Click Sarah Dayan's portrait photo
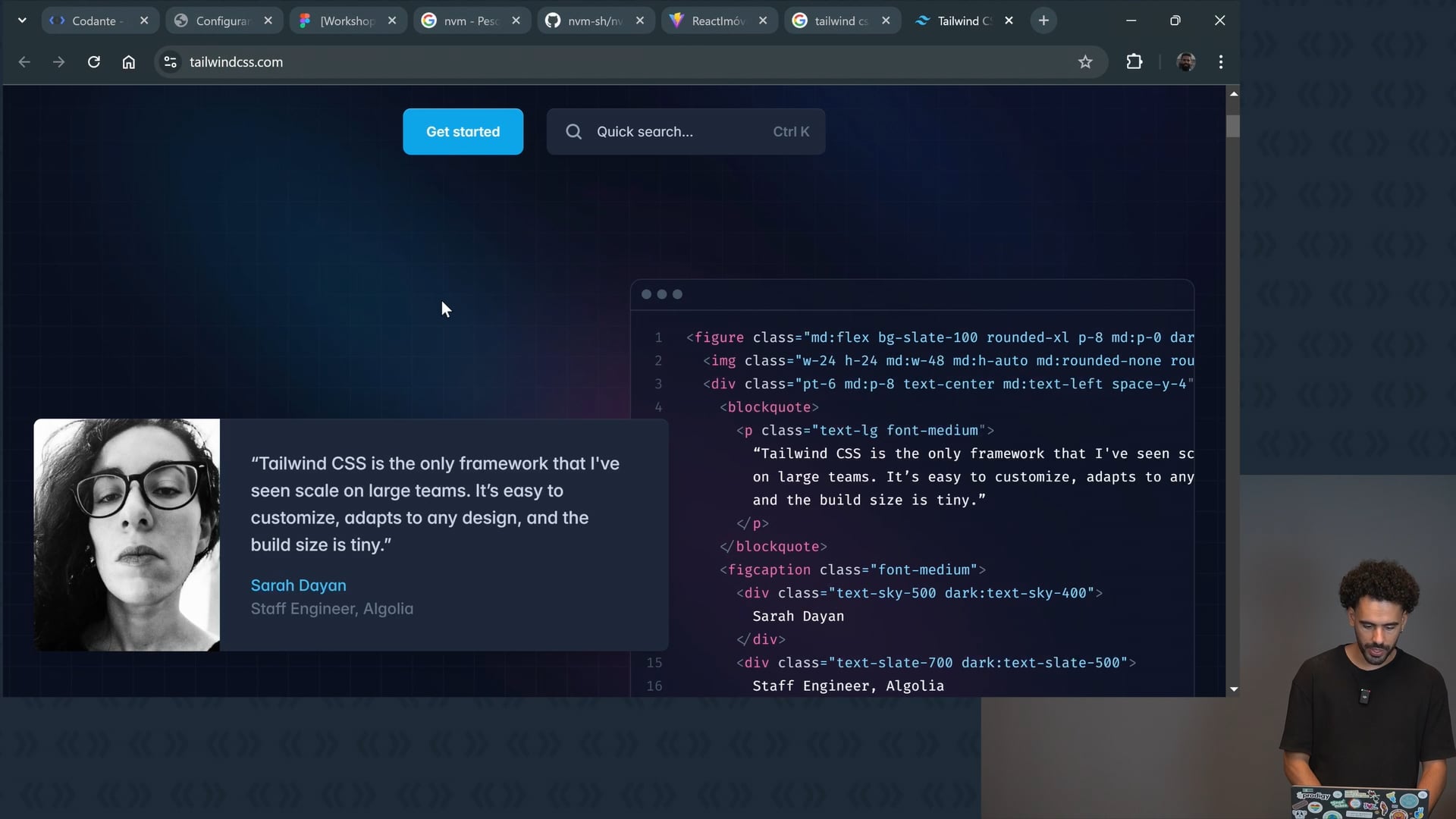The image size is (1456, 819). (127, 535)
